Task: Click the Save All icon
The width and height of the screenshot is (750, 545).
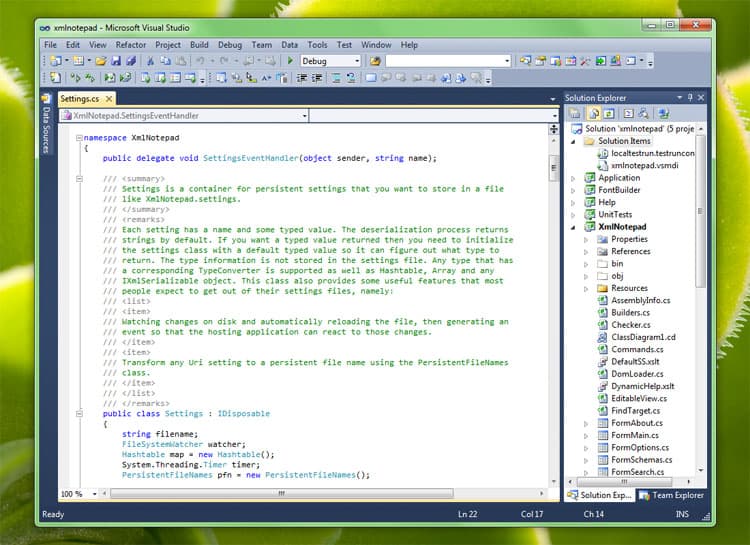Action: (x=131, y=61)
